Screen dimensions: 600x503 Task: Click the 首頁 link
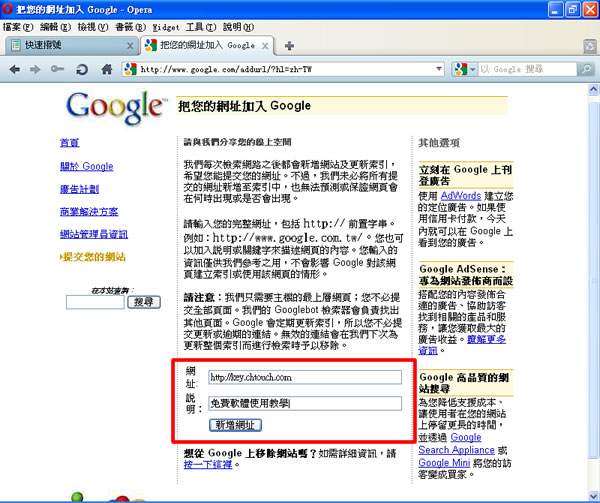pyautogui.click(x=70, y=143)
